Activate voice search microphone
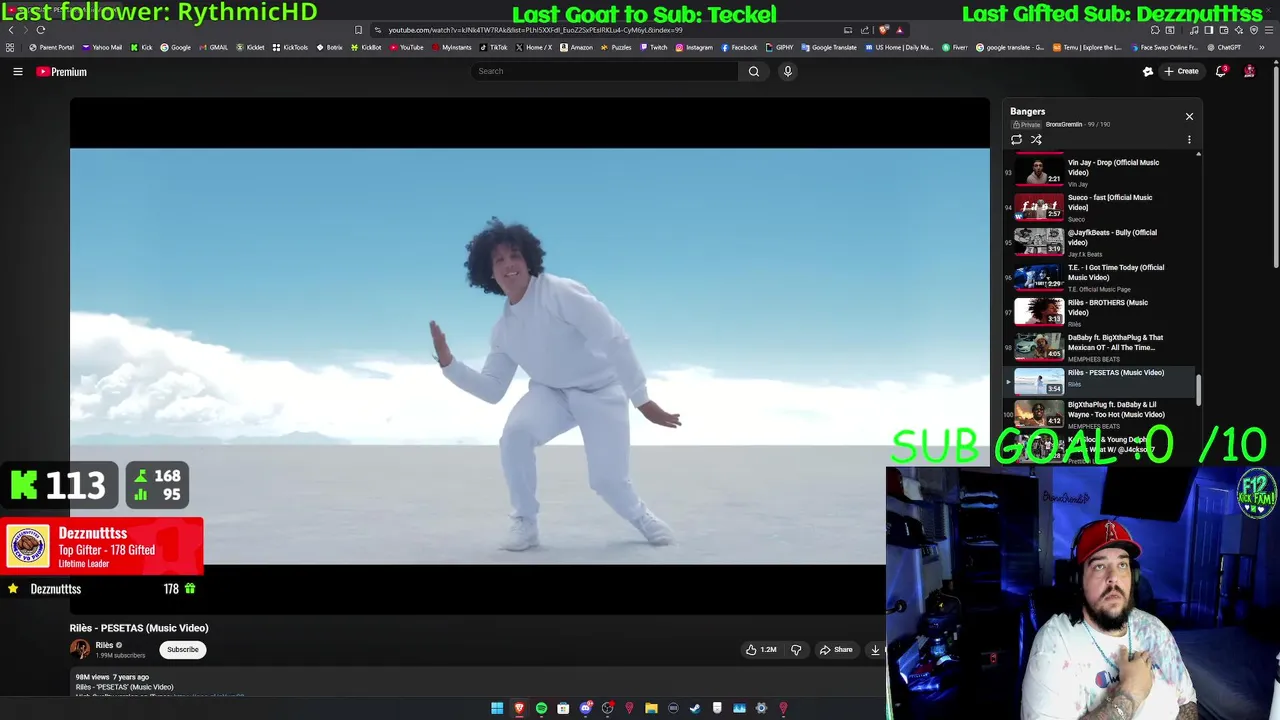 pyautogui.click(x=788, y=71)
